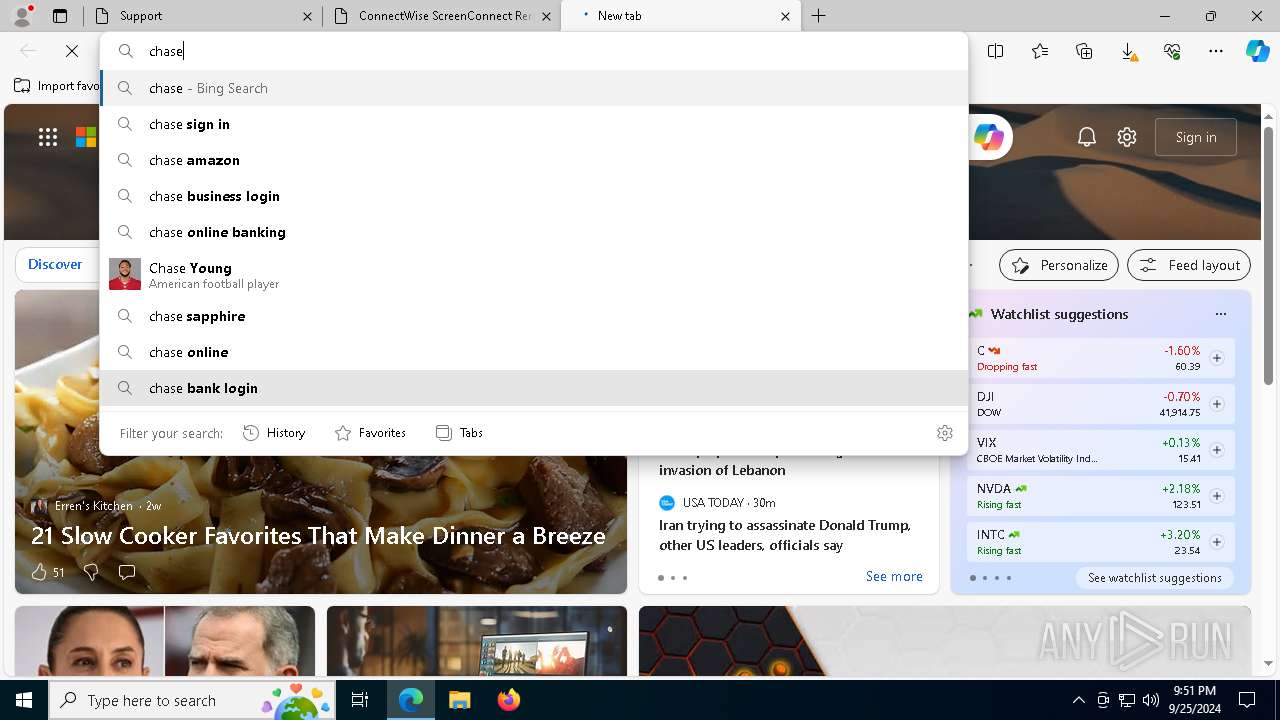This screenshot has width=1280, height=720.
Task: Close the Support tab
Action: 307,16
